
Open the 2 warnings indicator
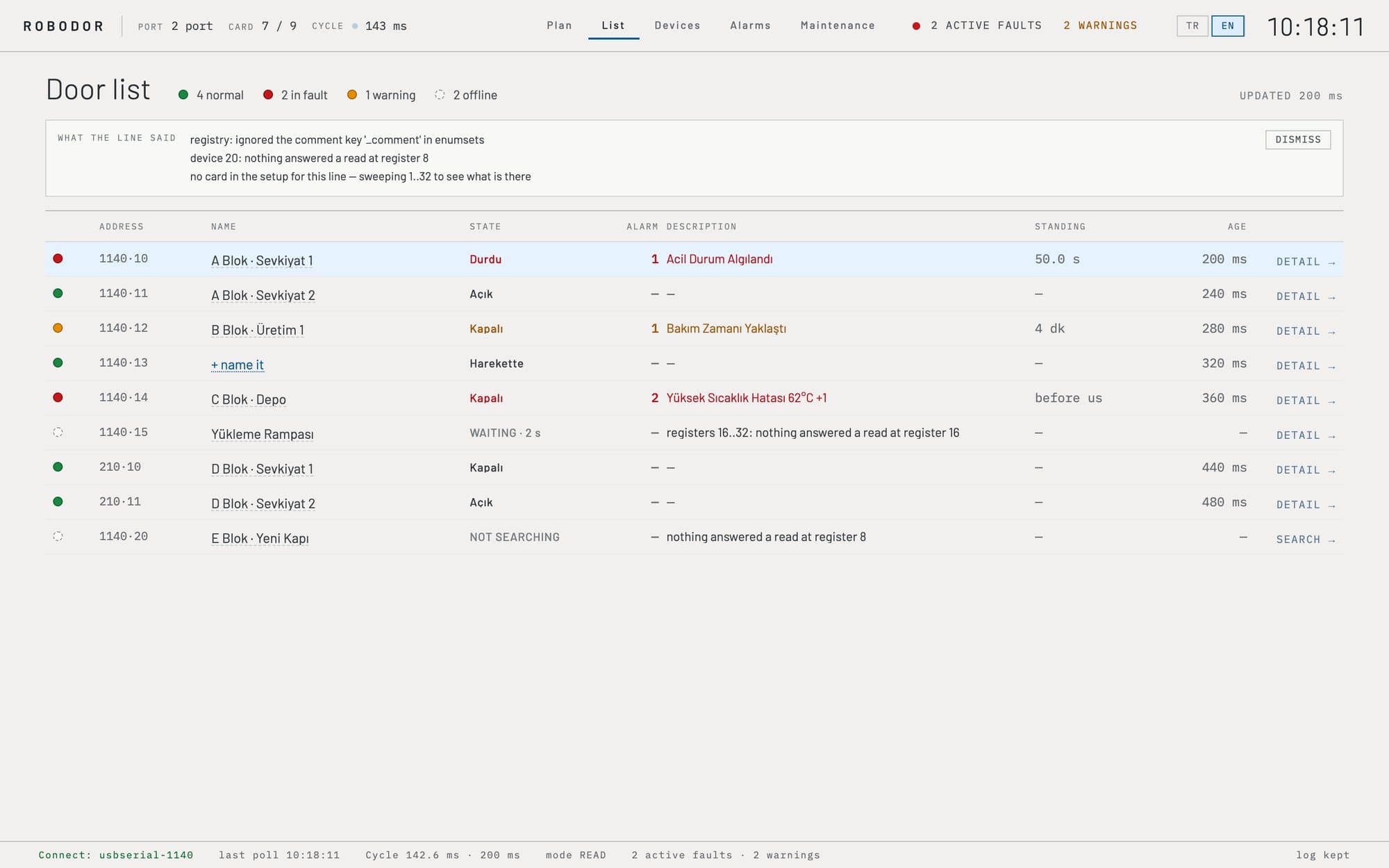[1100, 26]
